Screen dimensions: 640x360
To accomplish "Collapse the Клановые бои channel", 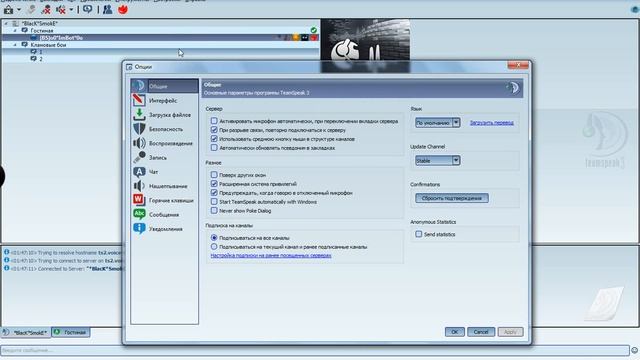I will pos(15,45).
